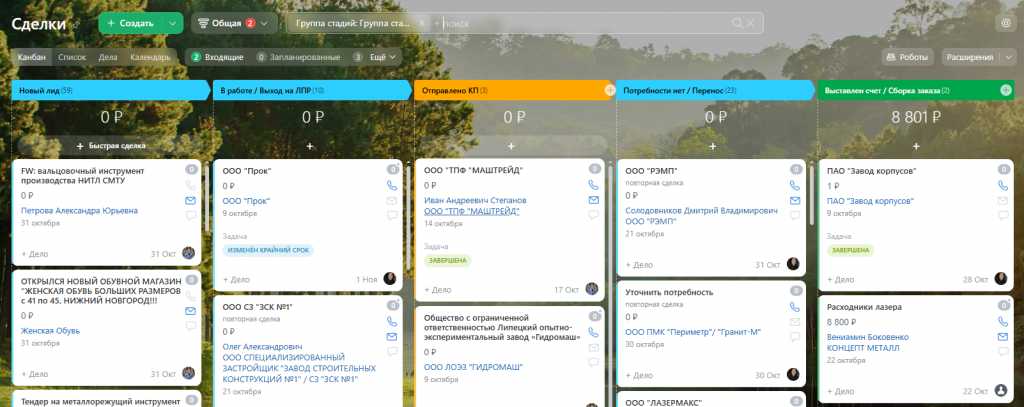
Task: Click phone icon on ООО "РЭМП" card
Action: [794, 186]
